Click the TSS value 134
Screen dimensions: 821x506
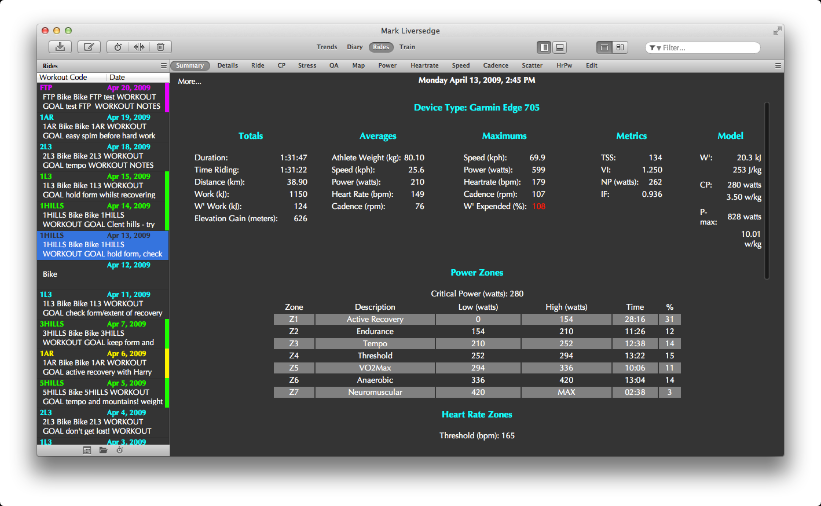[x=655, y=158]
